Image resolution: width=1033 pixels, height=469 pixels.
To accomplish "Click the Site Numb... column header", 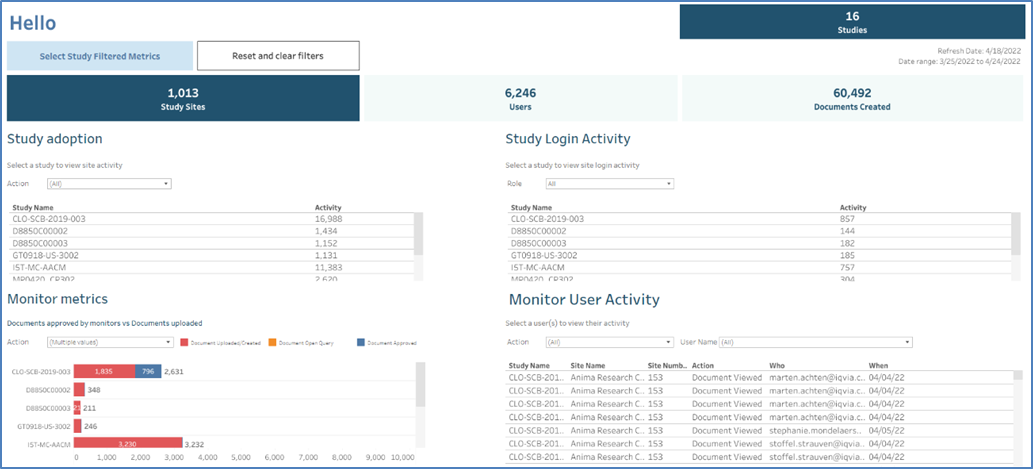I will (669, 365).
